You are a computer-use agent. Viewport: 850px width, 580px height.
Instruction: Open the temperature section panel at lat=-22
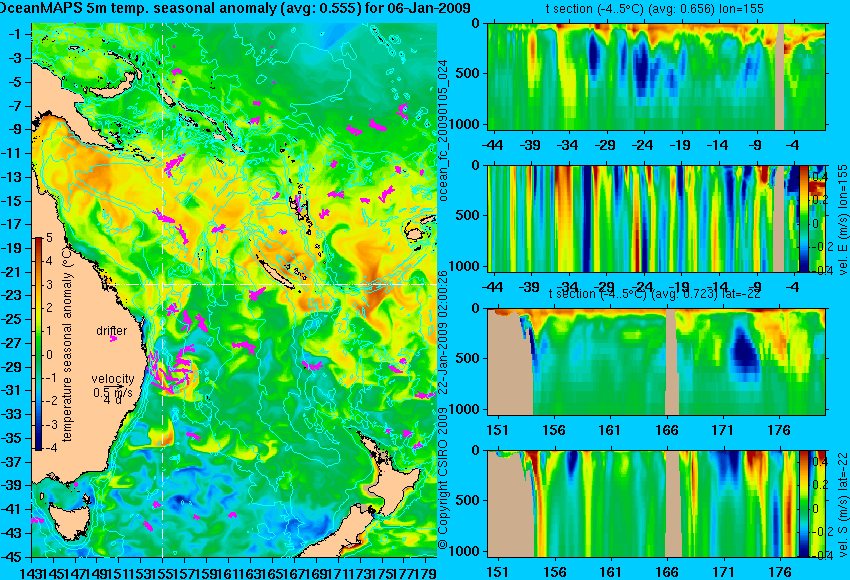pyautogui.click(x=656, y=362)
